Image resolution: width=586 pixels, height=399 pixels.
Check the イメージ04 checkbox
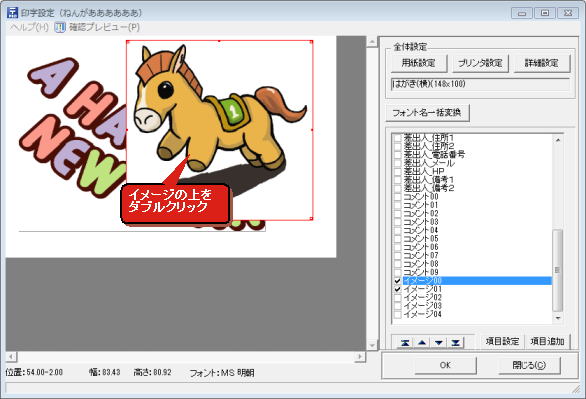coord(397,314)
